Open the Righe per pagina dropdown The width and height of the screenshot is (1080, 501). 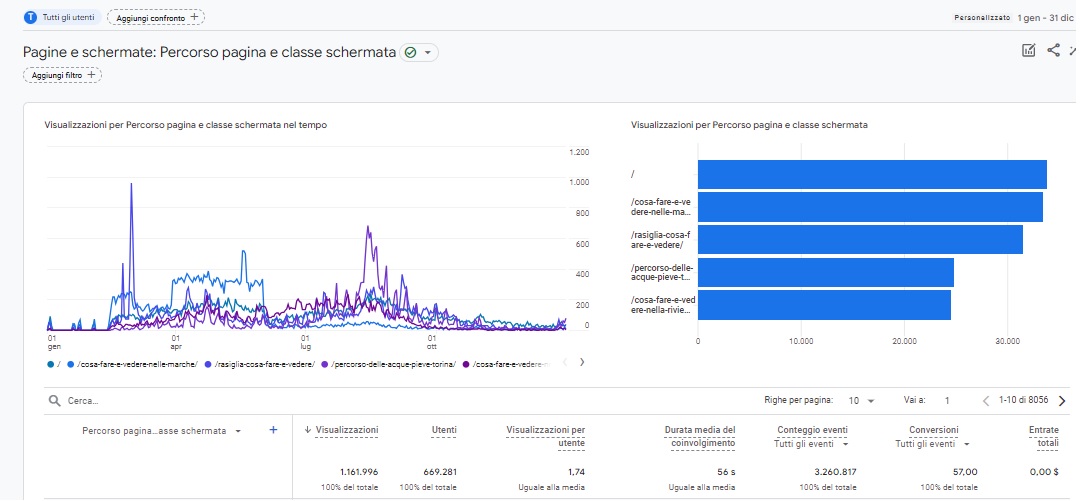click(x=858, y=400)
